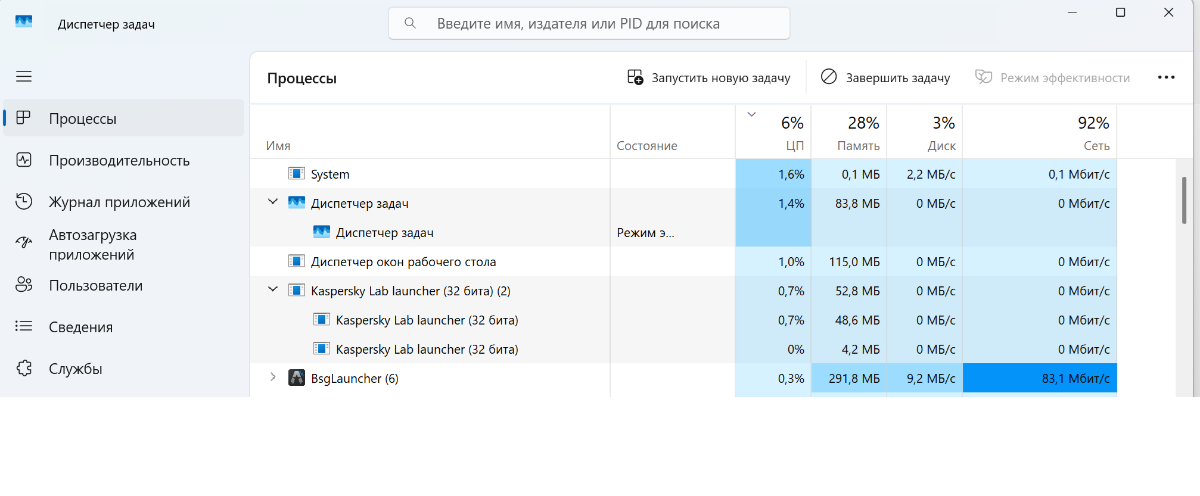Click the search box for name or PID
This screenshot has height=496, width=1200.
pyautogui.click(x=589, y=23)
